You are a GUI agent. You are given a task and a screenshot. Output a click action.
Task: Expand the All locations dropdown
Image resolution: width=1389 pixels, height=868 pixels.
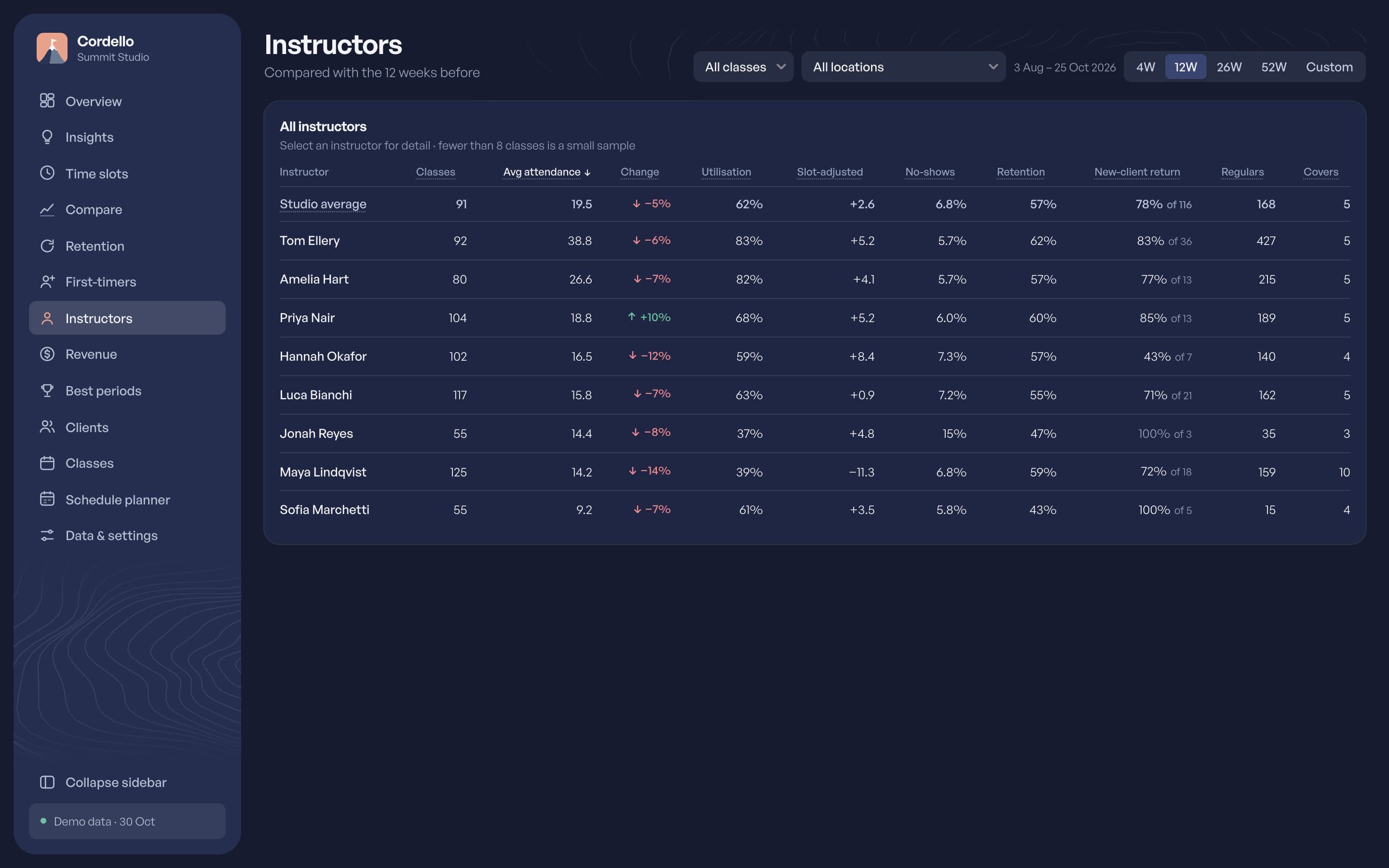[x=903, y=67]
